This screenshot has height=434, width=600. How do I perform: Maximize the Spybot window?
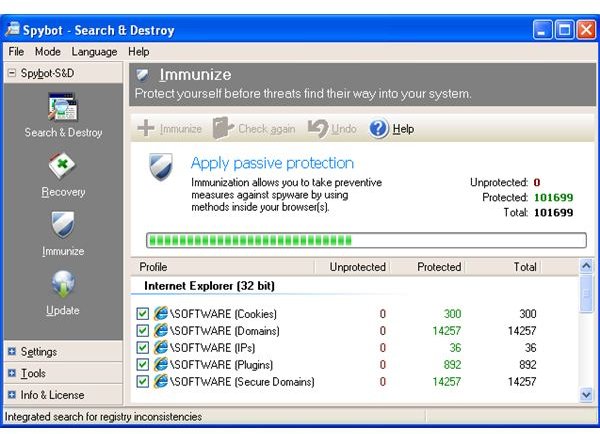564,30
